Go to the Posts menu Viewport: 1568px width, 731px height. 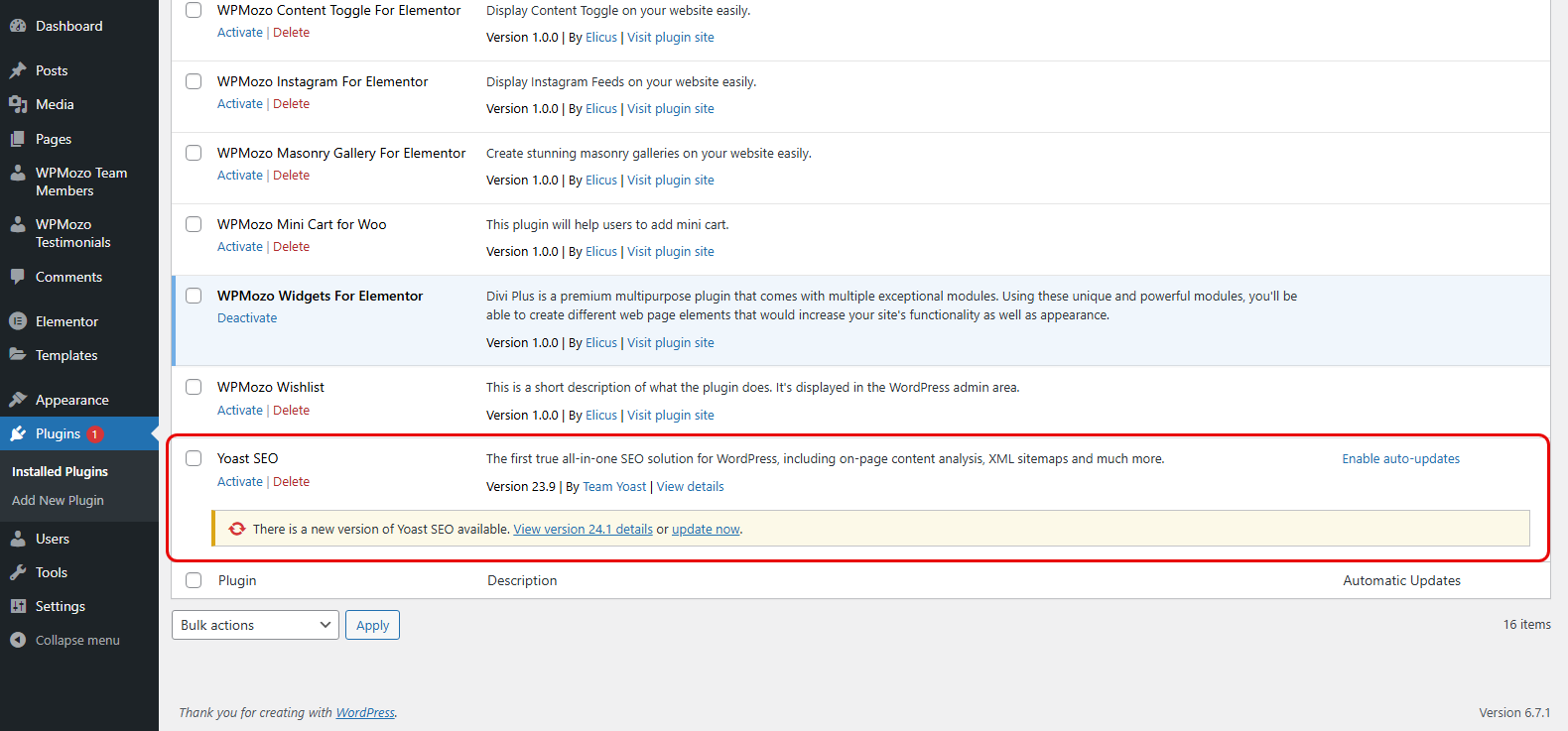pos(52,70)
